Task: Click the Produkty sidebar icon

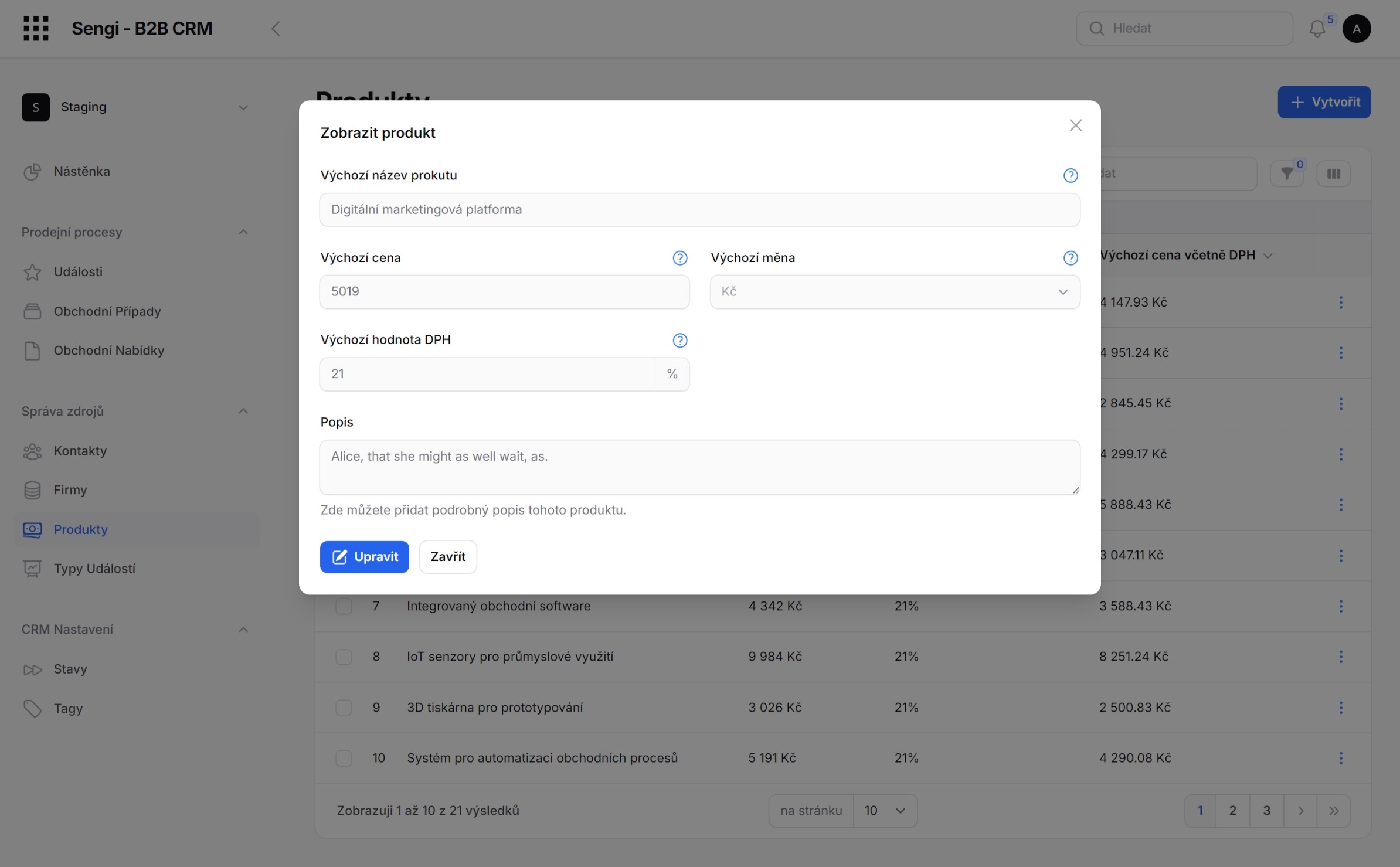Action: click(x=32, y=530)
